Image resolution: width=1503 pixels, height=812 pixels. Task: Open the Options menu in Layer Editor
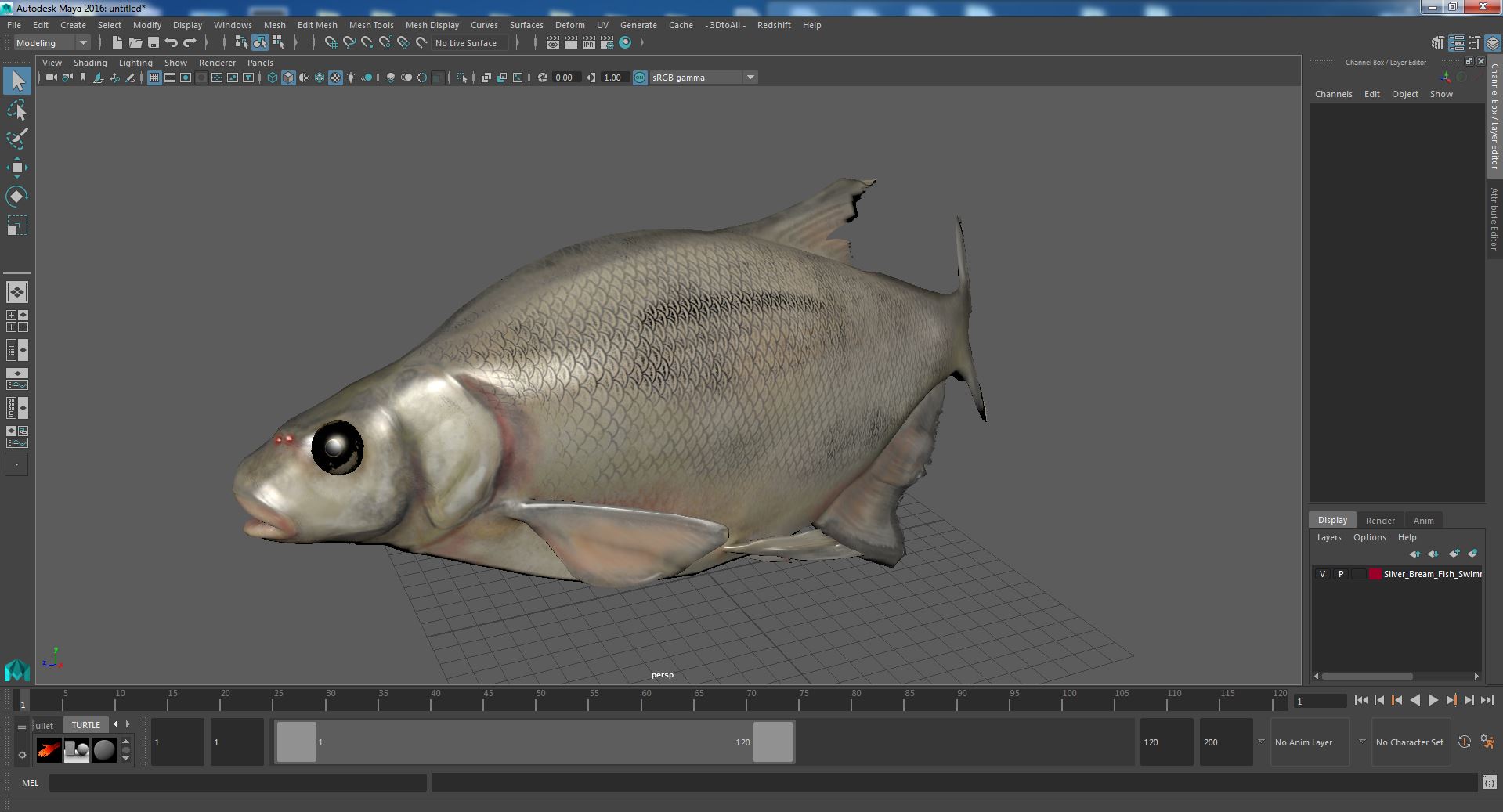1369,537
